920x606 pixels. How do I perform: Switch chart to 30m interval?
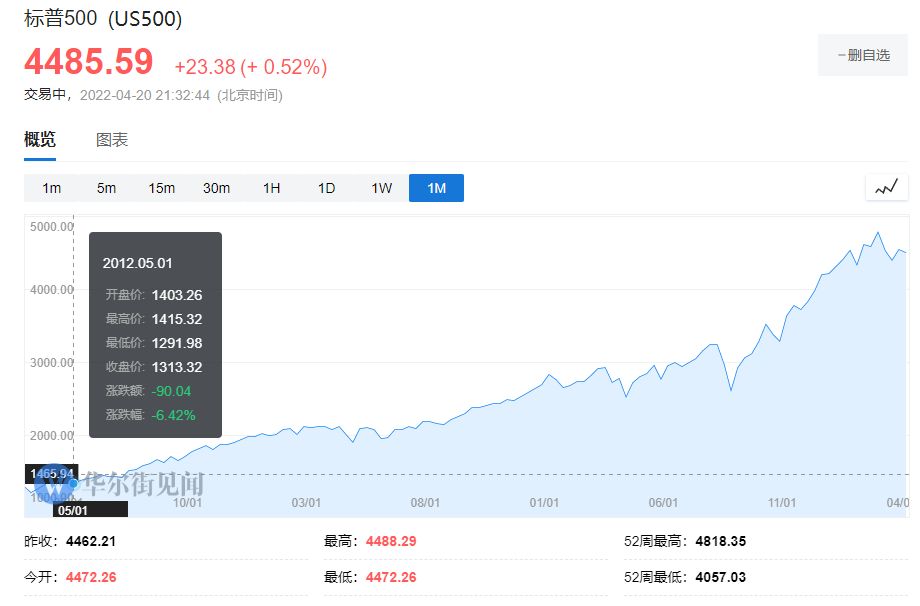click(216, 188)
